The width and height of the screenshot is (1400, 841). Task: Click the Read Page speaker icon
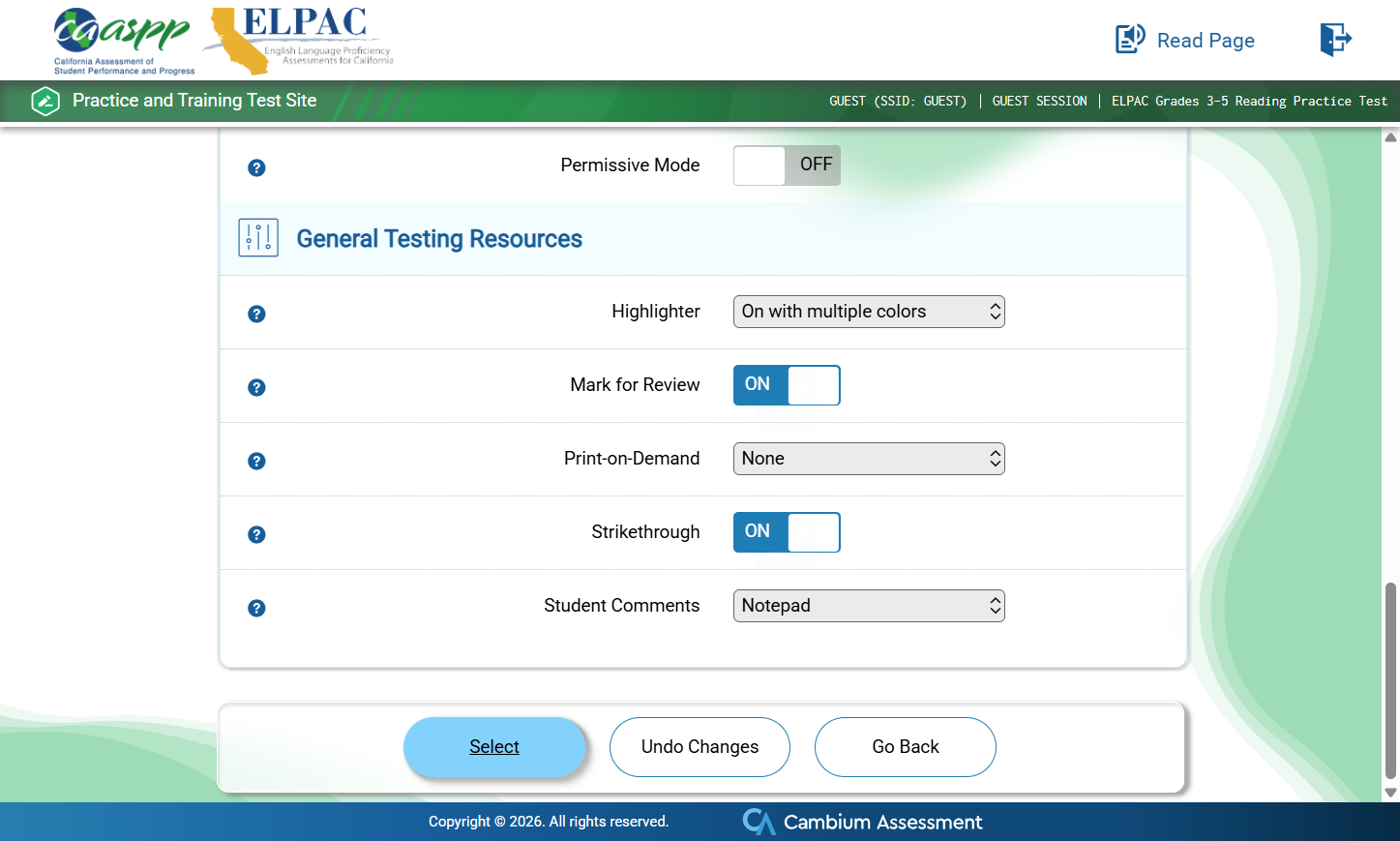pyautogui.click(x=1130, y=40)
